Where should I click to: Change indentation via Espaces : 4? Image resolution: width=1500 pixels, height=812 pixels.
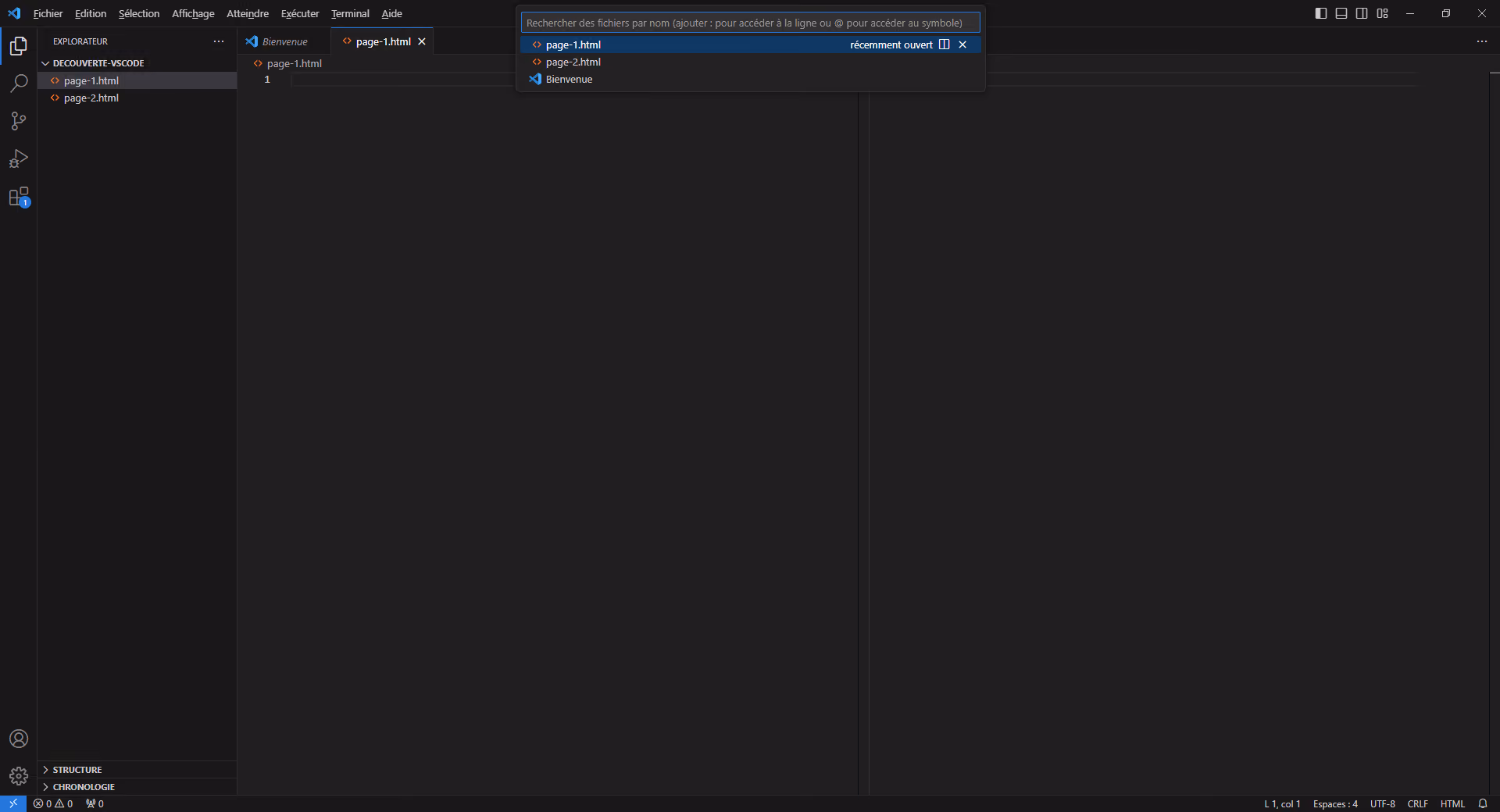[x=1335, y=803]
